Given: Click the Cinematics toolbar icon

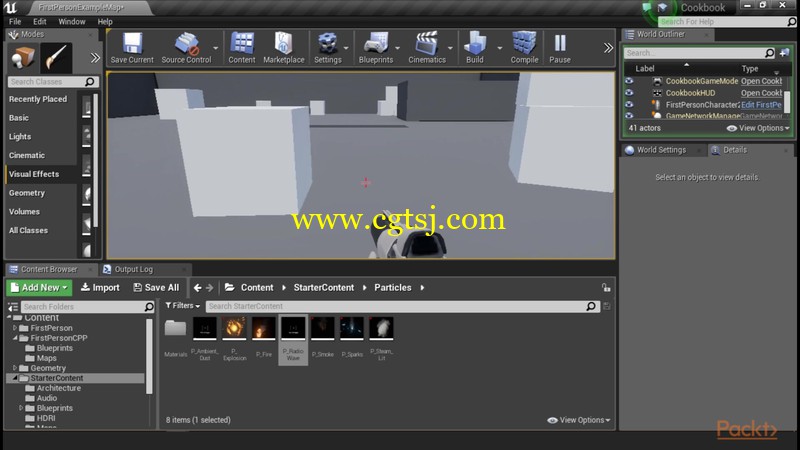Looking at the screenshot, I should click(x=427, y=47).
